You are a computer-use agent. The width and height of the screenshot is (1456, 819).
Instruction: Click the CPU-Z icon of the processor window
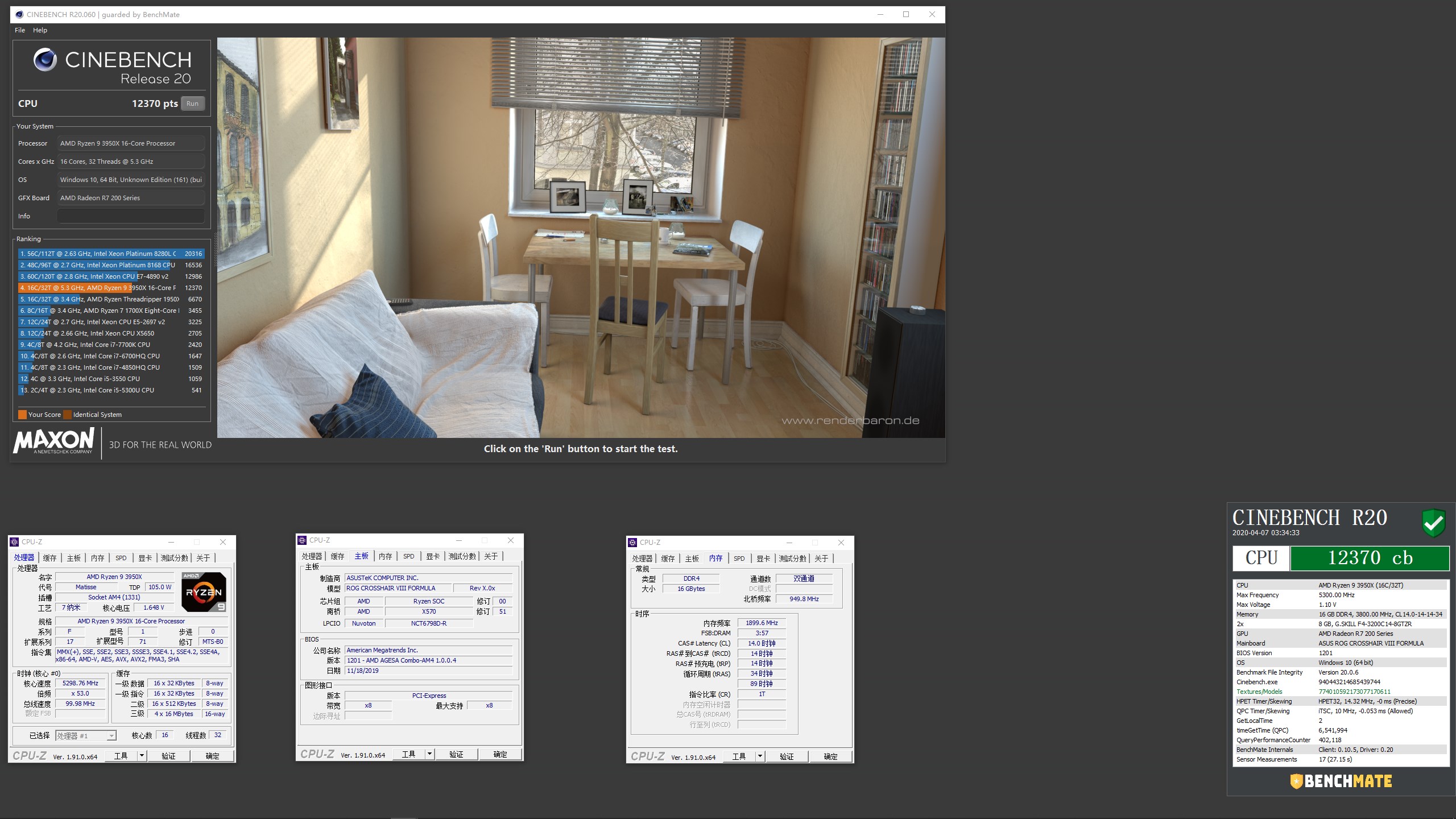[x=14, y=542]
